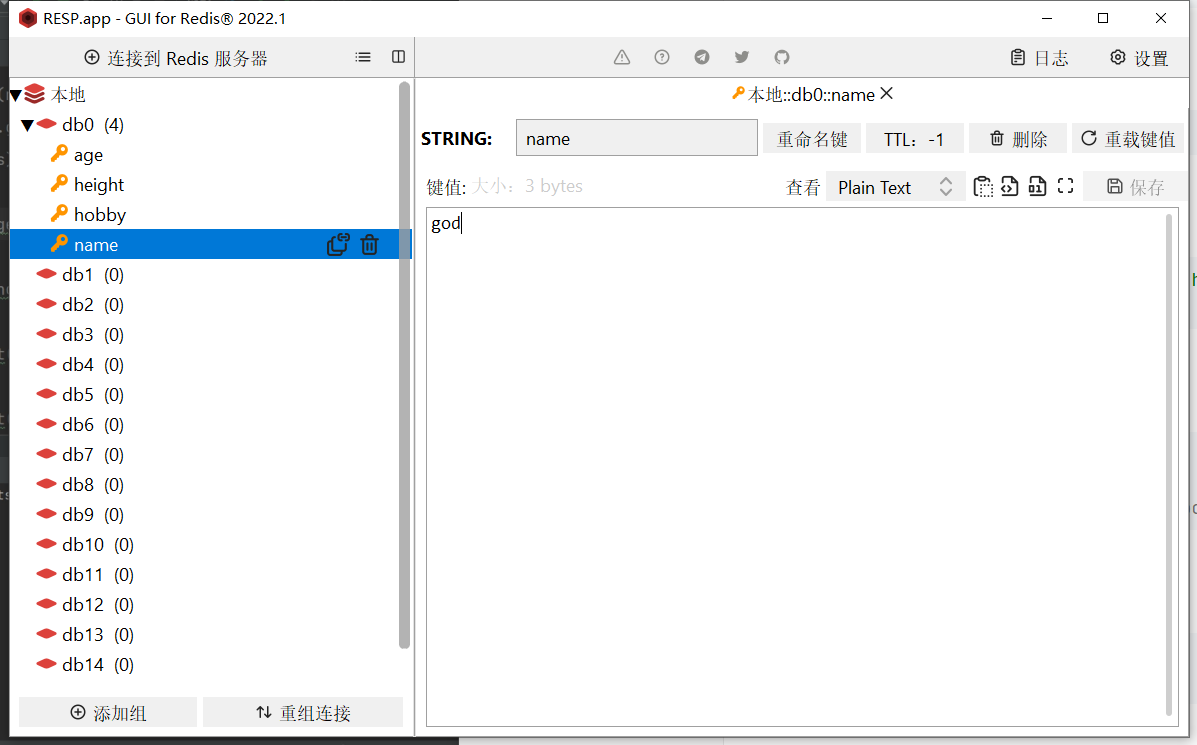
Task: Open the connection list menu icon
Action: [363, 57]
